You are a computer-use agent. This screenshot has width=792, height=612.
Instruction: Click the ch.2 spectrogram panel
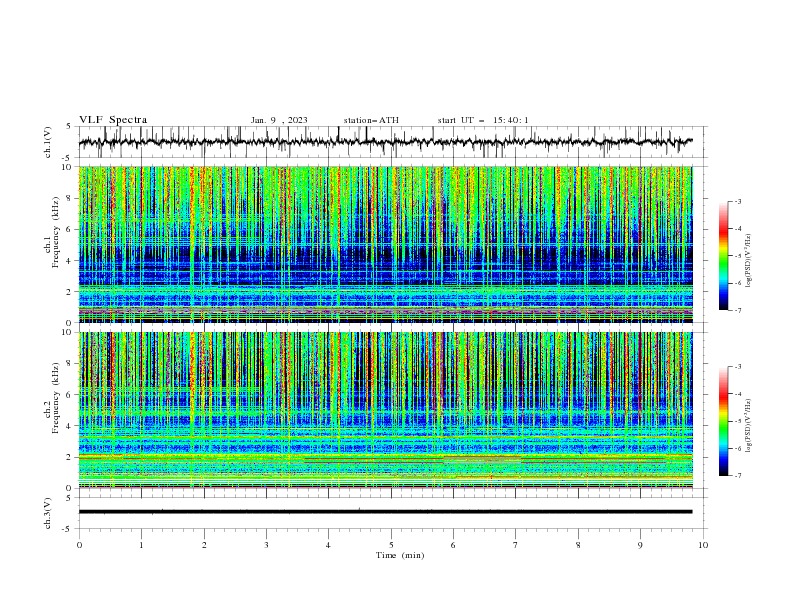tap(385, 410)
